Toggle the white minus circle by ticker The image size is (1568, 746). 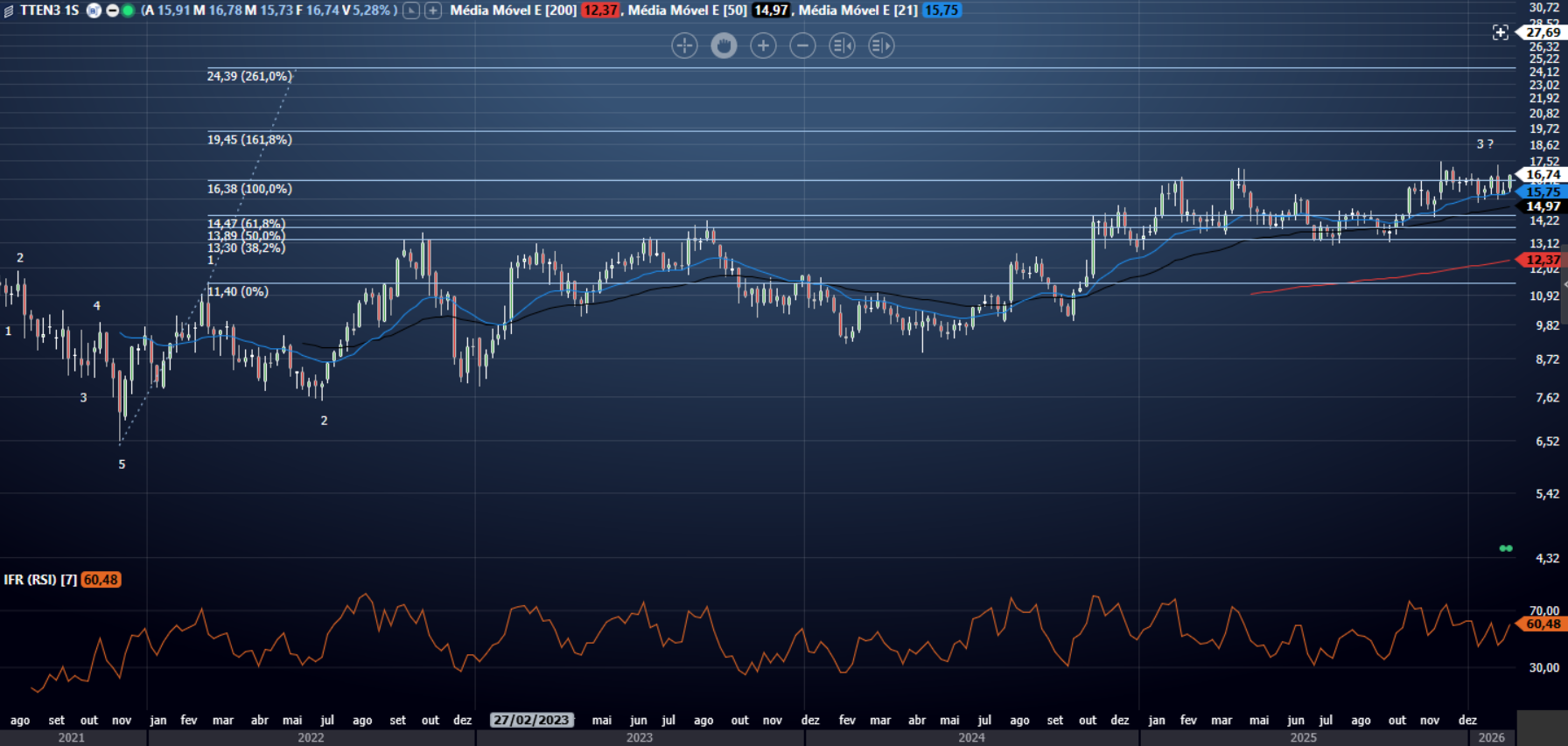tap(113, 10)
